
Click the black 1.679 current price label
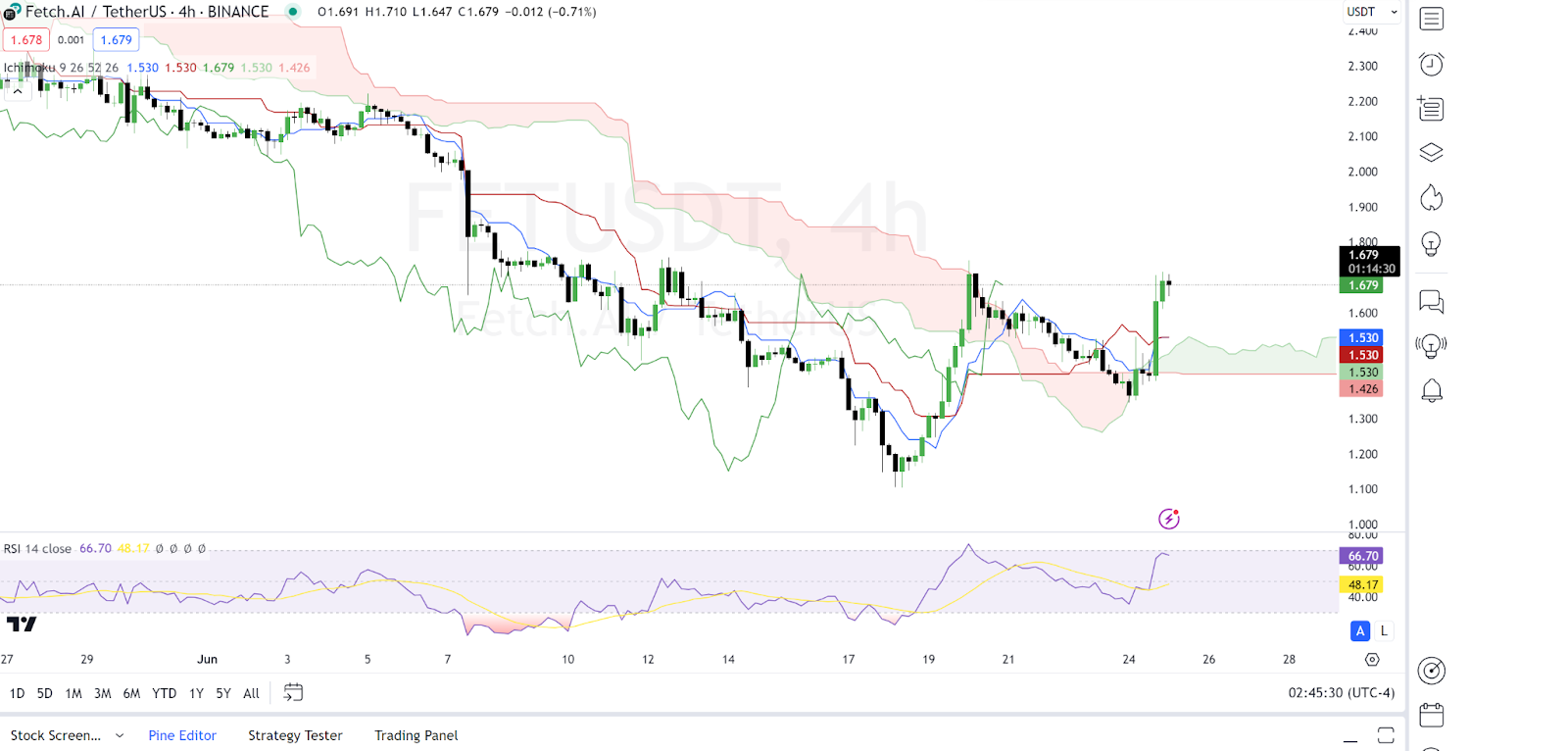(x=1369, y=261)
